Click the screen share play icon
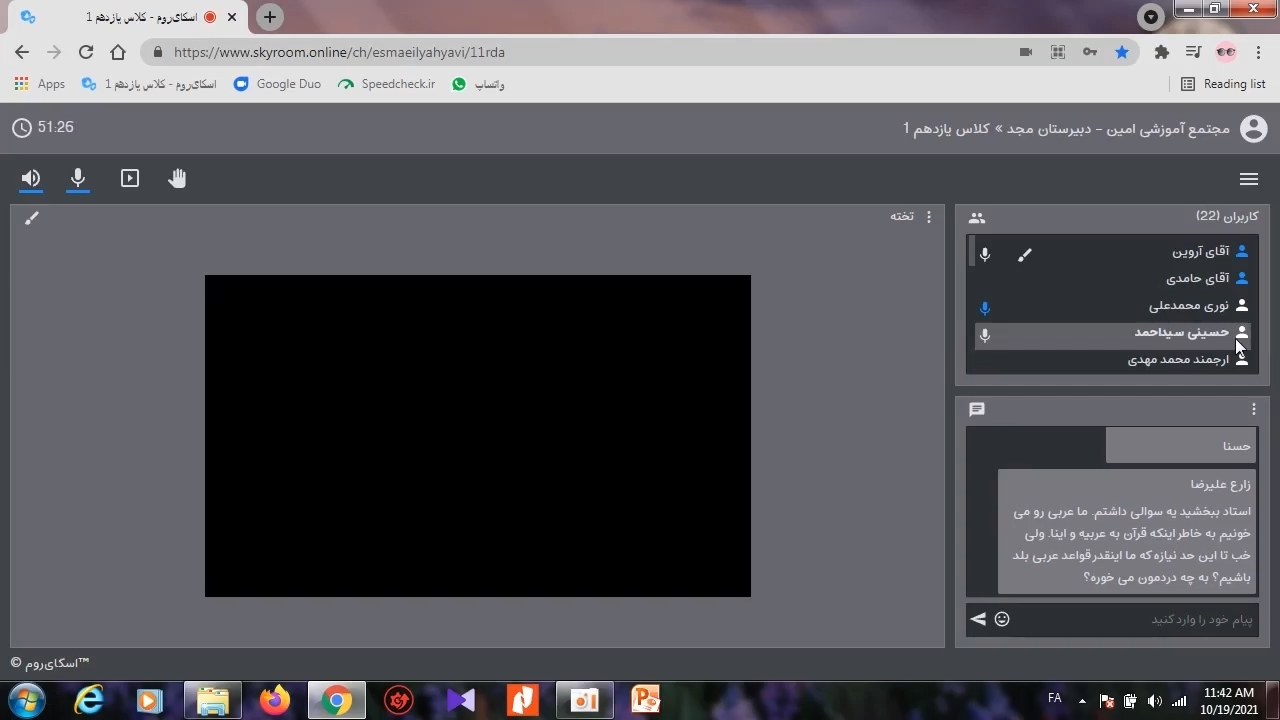The image size is (1280, 720). coord(130,178)
